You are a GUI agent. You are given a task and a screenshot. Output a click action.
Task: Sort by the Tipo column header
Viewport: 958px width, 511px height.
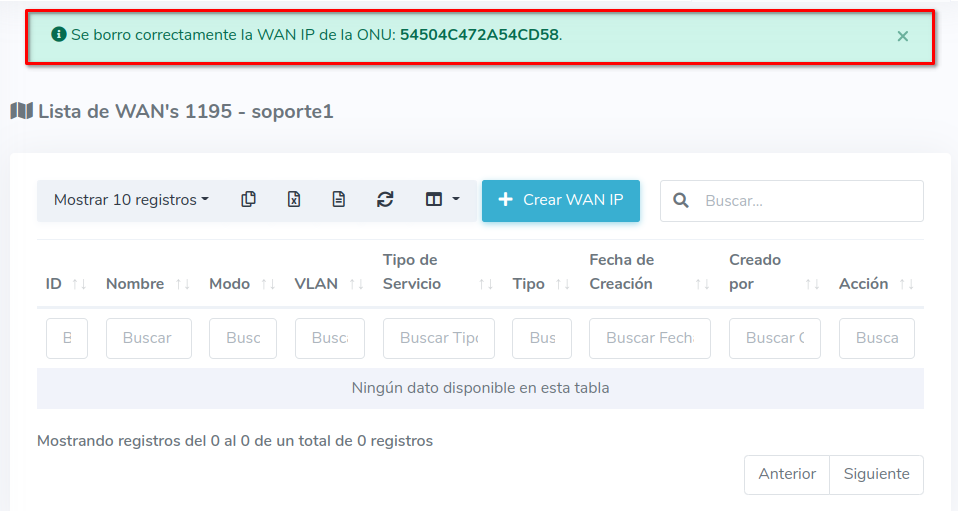click(x=541, y=284)
